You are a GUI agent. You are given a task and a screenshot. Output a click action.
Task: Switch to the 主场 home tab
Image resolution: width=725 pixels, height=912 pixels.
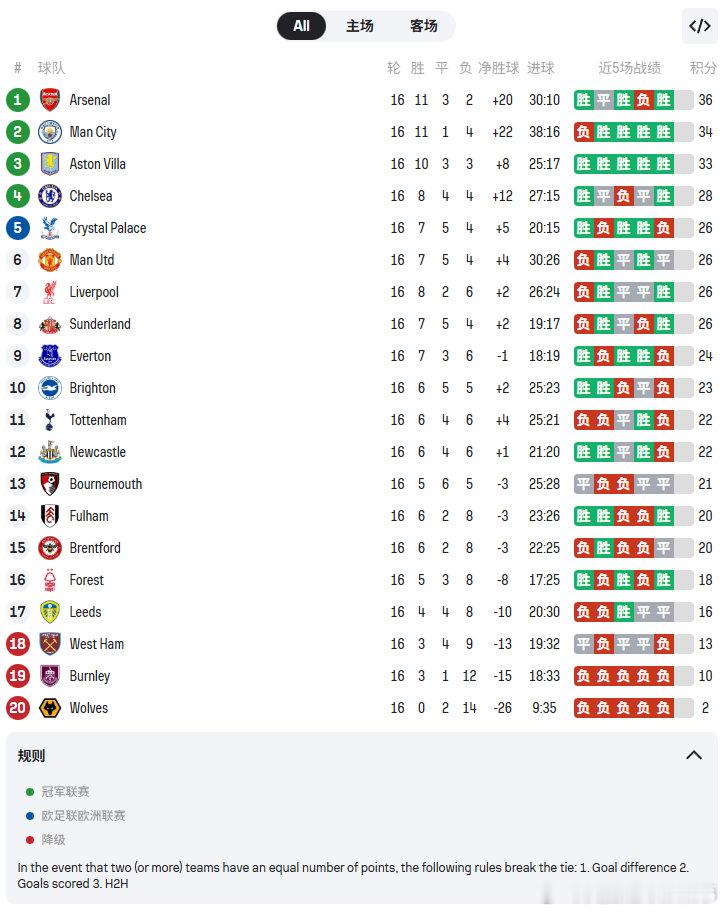(360, 26)
